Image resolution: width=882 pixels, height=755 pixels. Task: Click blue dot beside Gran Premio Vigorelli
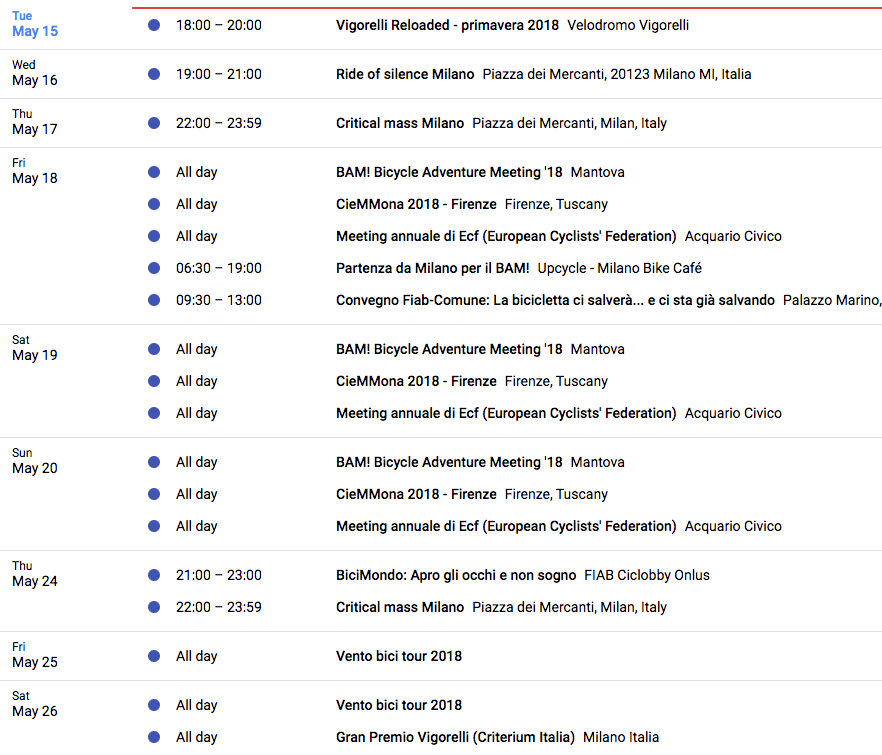click(x=154, y=738)
